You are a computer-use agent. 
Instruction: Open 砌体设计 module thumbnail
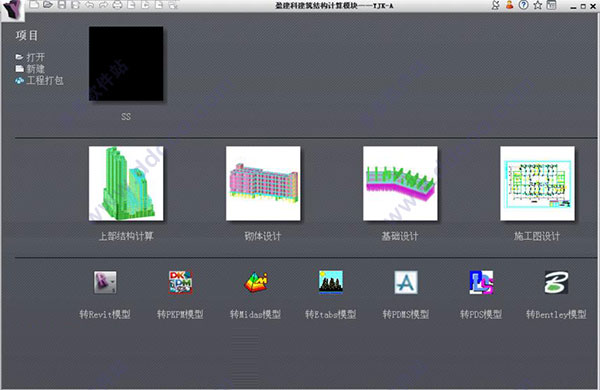click(x=263, y=183)
